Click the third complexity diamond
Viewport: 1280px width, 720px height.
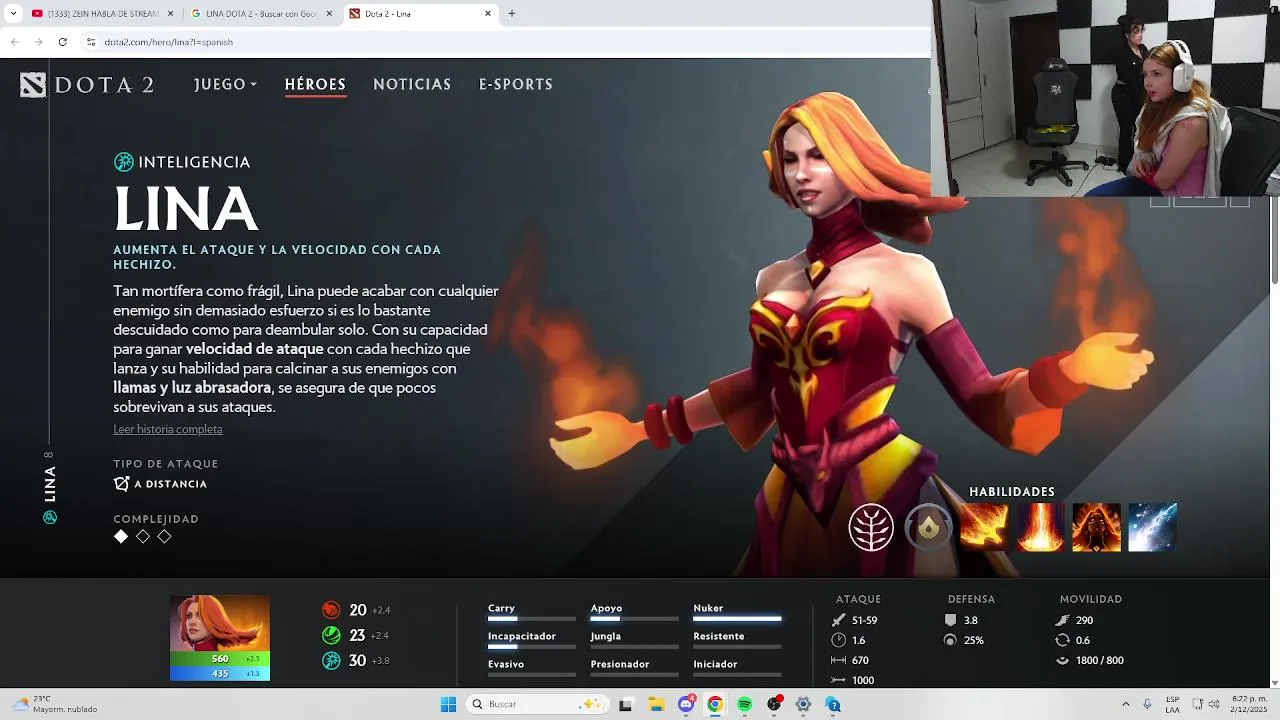165,537
